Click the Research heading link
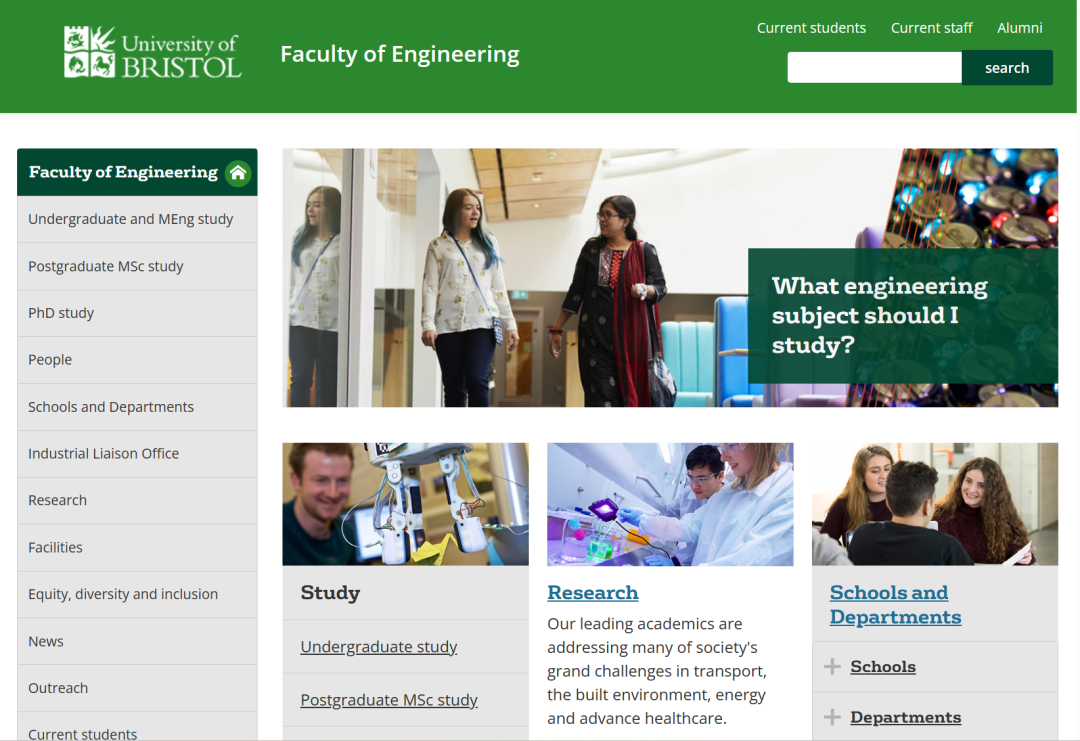Viewport: 1080px width, 741px height. point(592,593)
